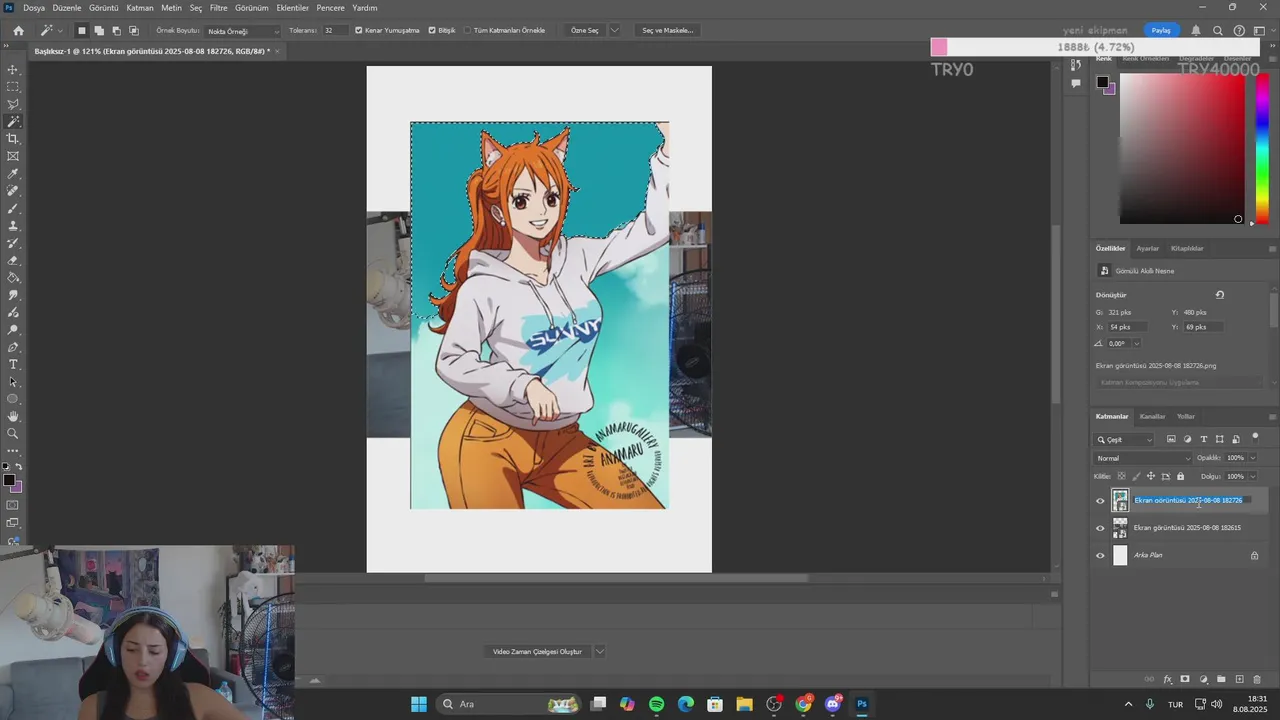This screenshot has height=720, width=1280.
Task: Toggle Kenar Yumuşatma checkbox
Action: [359, 30]
